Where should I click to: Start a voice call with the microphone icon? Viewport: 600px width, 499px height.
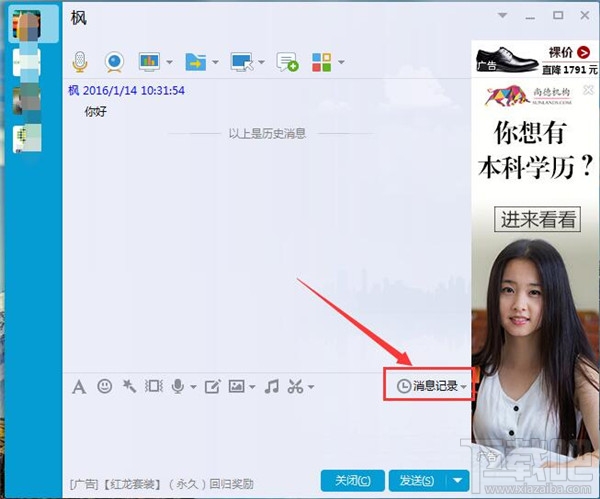tap(80, 62)
